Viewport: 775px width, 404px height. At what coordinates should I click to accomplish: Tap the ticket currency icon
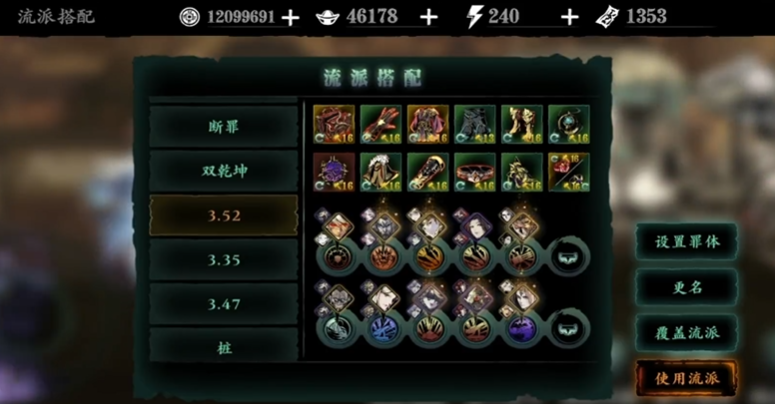607,17
